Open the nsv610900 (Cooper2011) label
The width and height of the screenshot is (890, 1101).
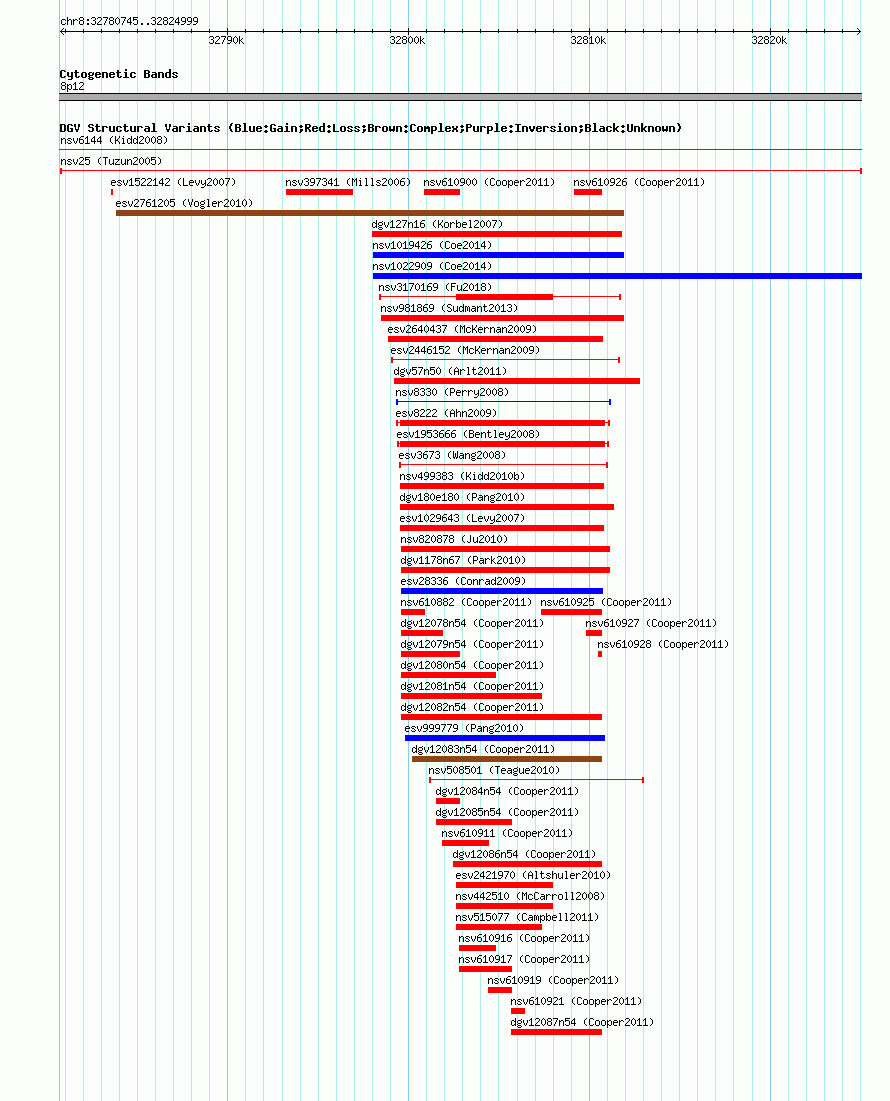point(489,183)
